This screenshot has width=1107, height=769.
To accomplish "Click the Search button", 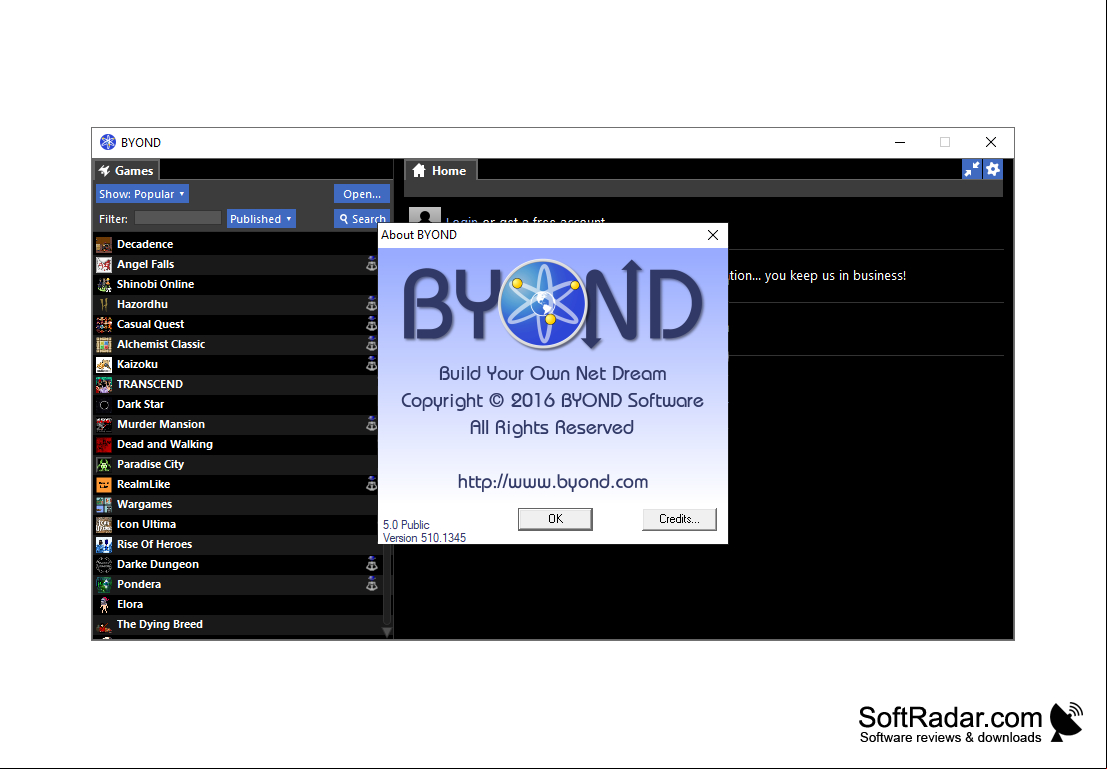I will point(361,219).
